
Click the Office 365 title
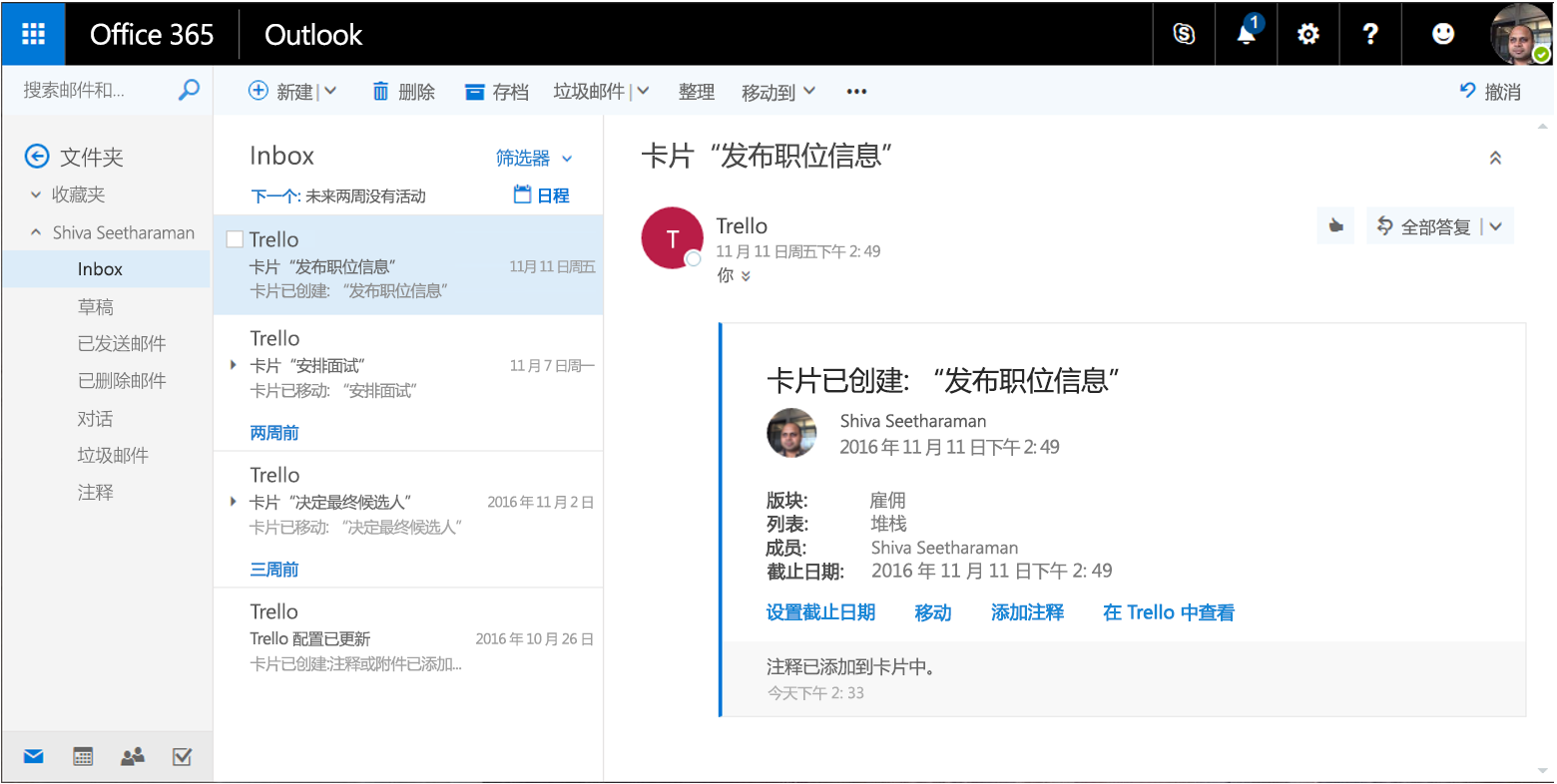pos(152,34)
